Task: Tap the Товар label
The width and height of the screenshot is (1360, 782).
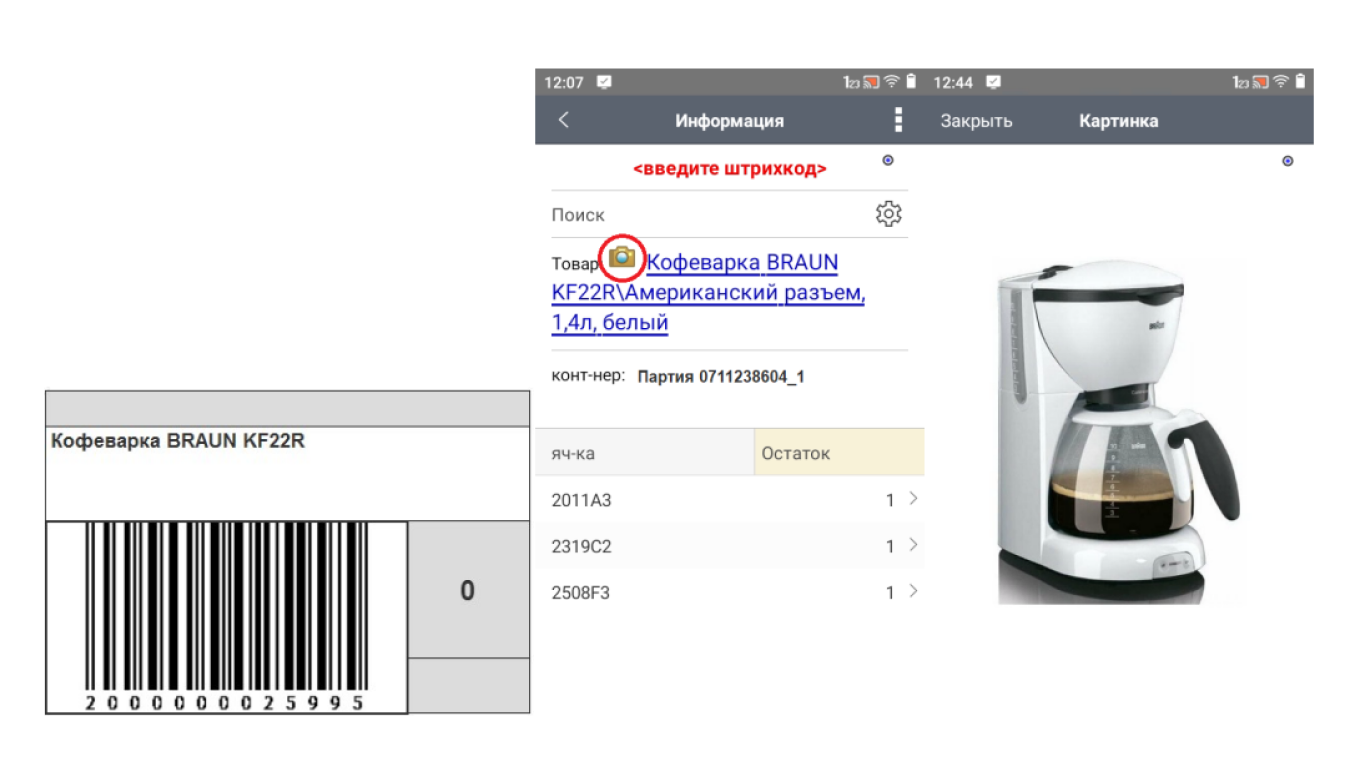Action: [575, 264]
